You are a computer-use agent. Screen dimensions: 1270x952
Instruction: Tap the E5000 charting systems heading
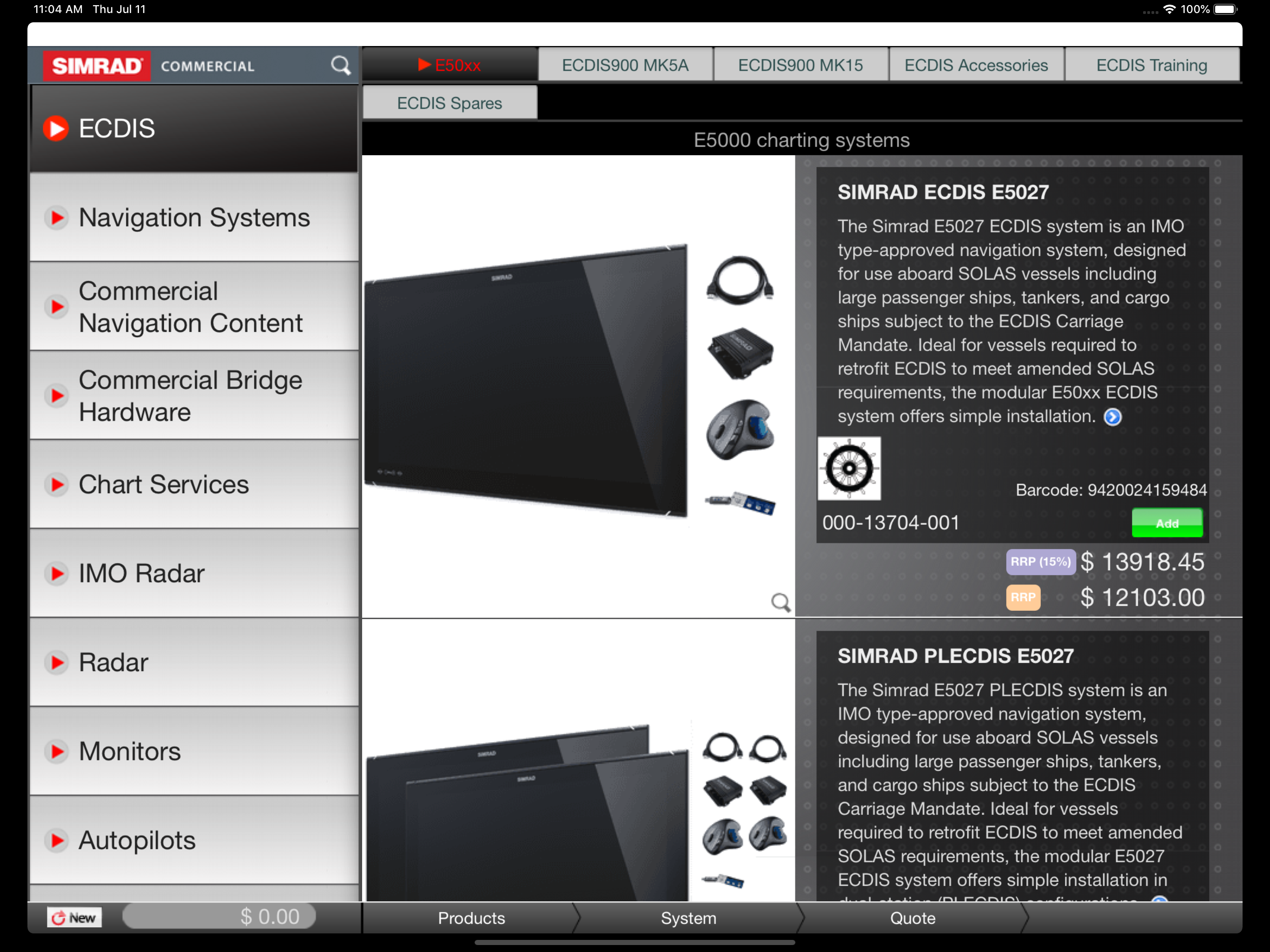click(801, 140)
